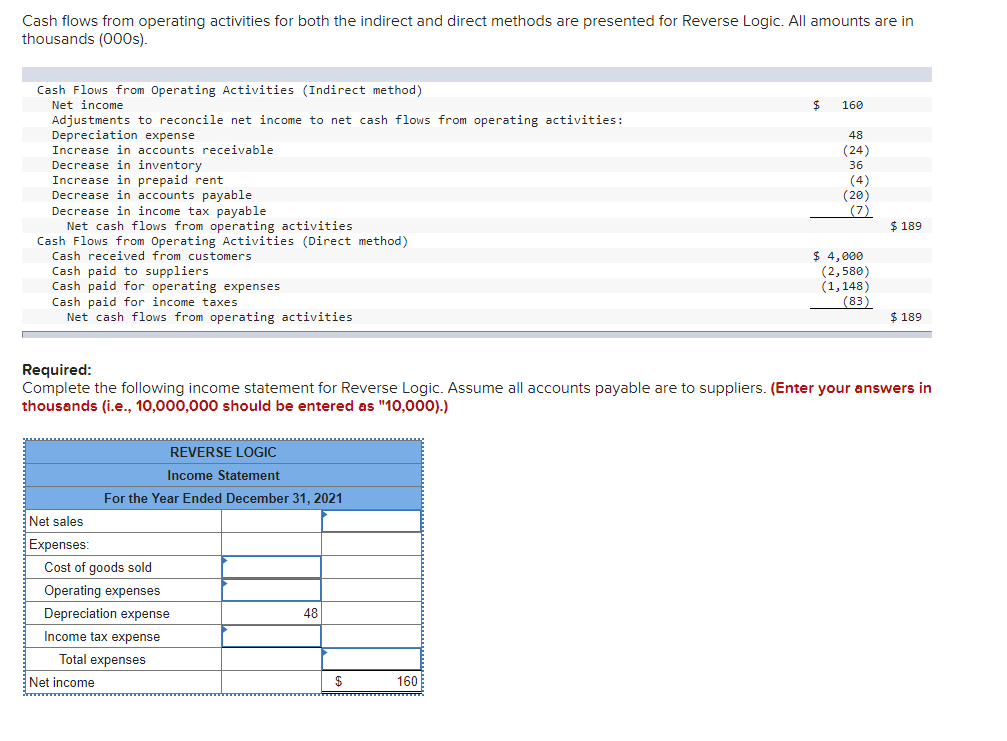The height and width of the screenshot is (741, 1007).
Task: Select the Income Statement header row
Action: [222, 475]
